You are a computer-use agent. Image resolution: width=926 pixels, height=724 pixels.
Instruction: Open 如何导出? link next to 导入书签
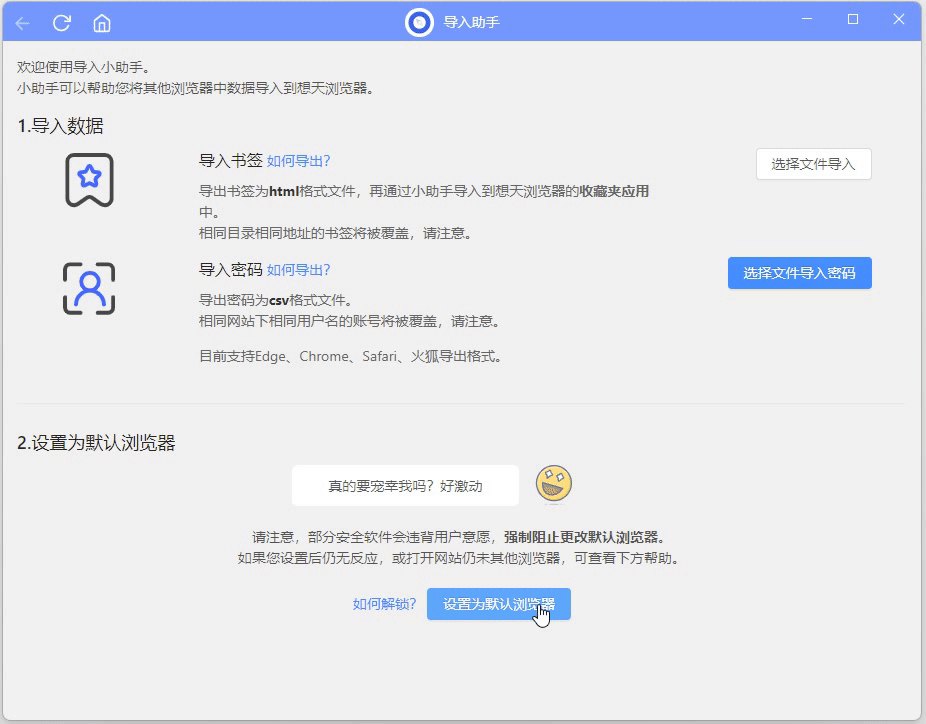coord(298,161)
